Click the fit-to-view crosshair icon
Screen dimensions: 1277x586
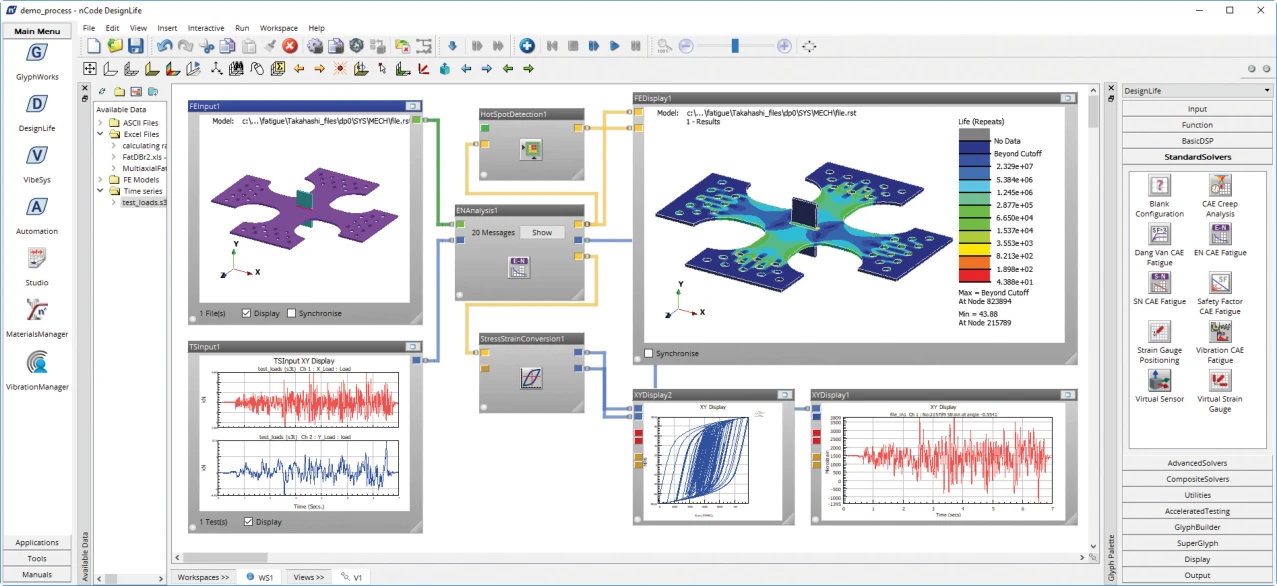point(809,46)
